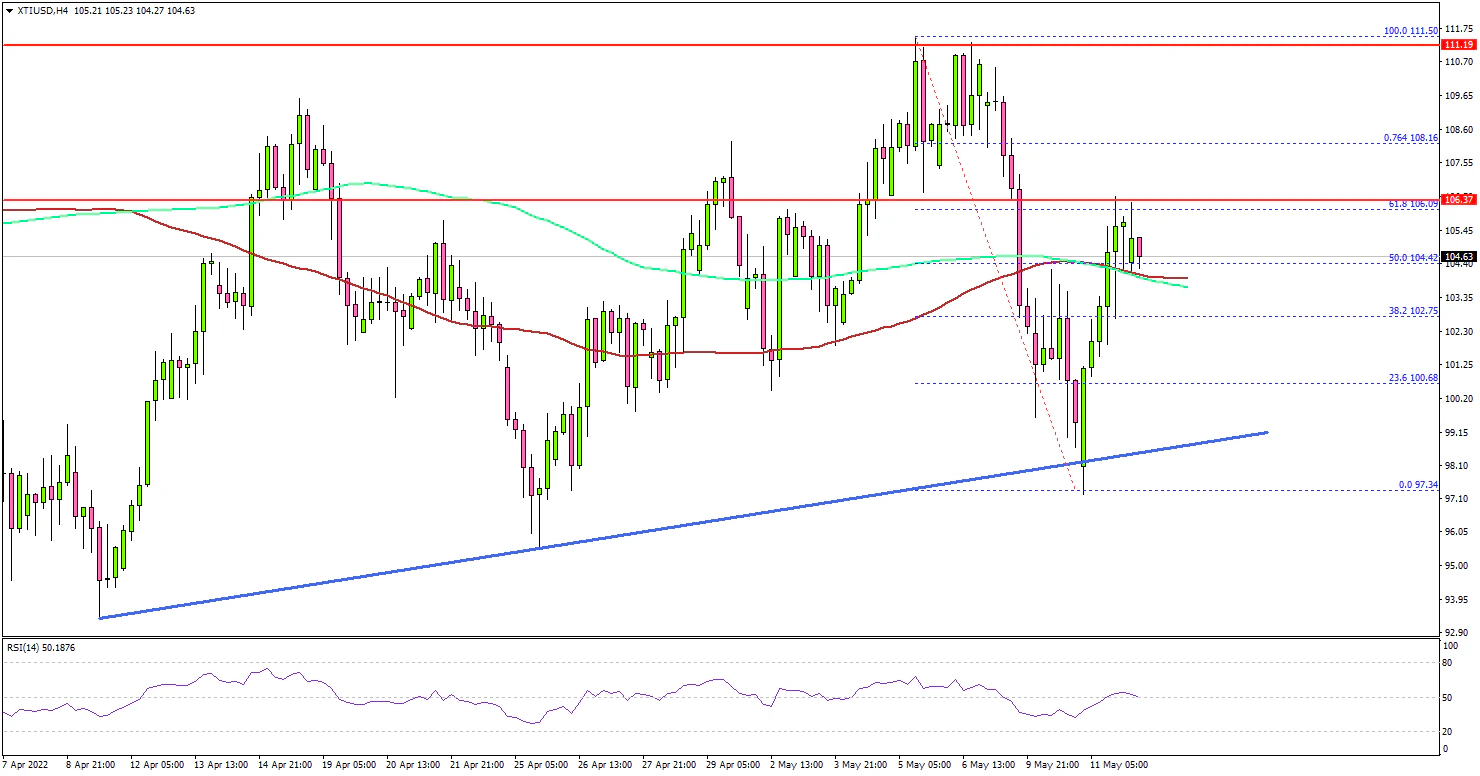Viewport: 1480px width, 776px height.
Task: Select the red dashed Fibonacci diagonal line
Action: pyautogui.click(x=1000, y=270)
